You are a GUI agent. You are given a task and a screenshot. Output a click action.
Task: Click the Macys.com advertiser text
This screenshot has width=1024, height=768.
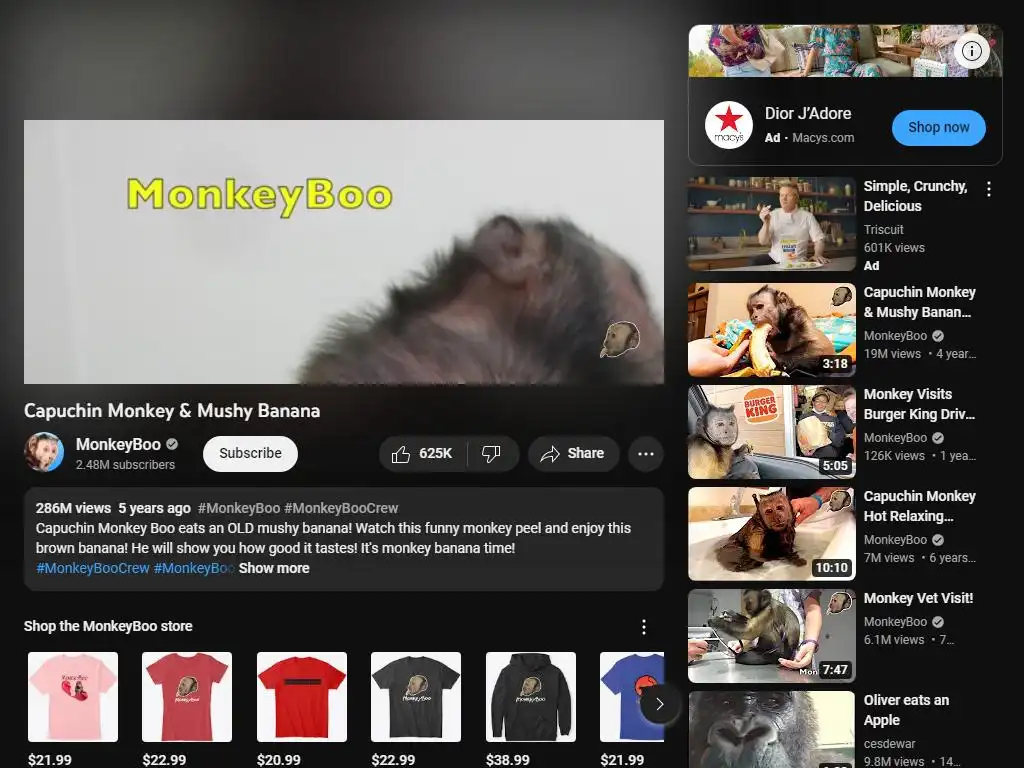point(823,138)
